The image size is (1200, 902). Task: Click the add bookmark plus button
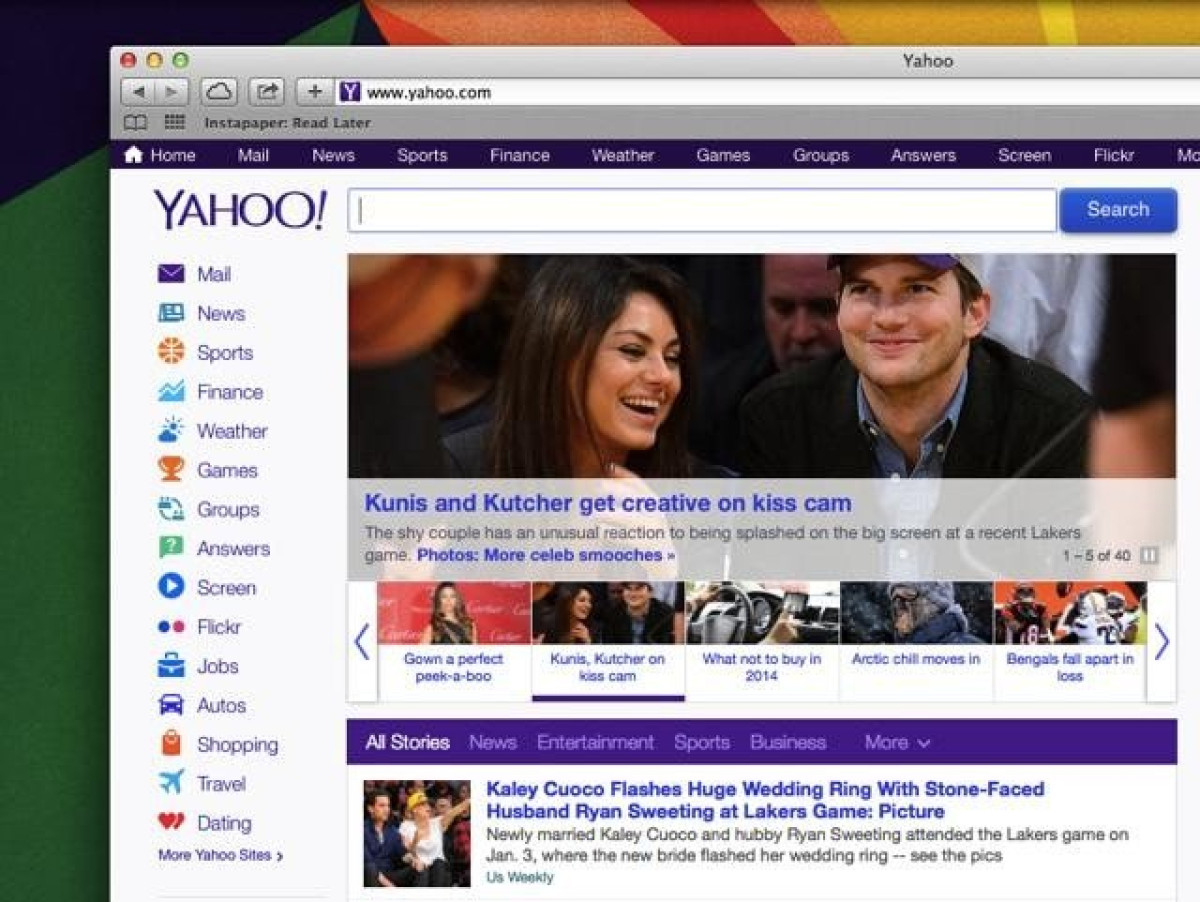315,92
